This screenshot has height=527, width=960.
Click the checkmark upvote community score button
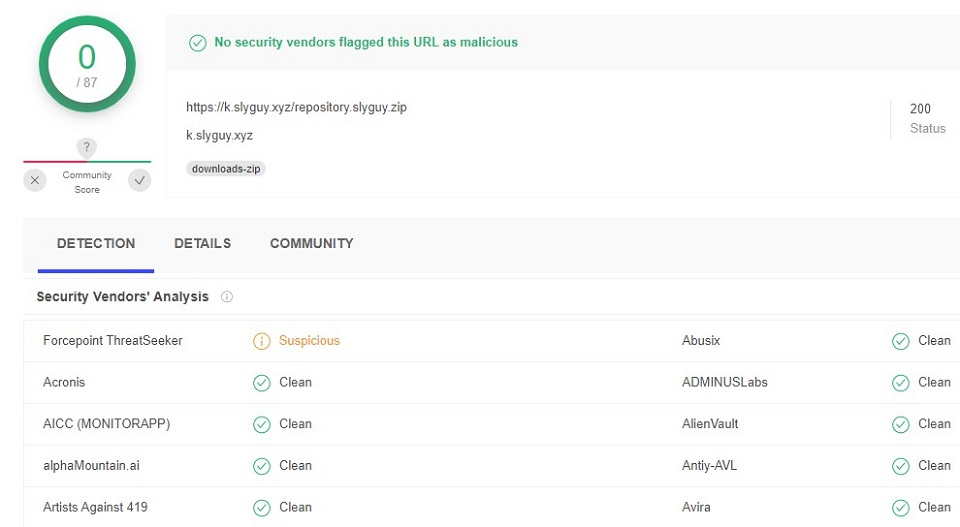140,181
